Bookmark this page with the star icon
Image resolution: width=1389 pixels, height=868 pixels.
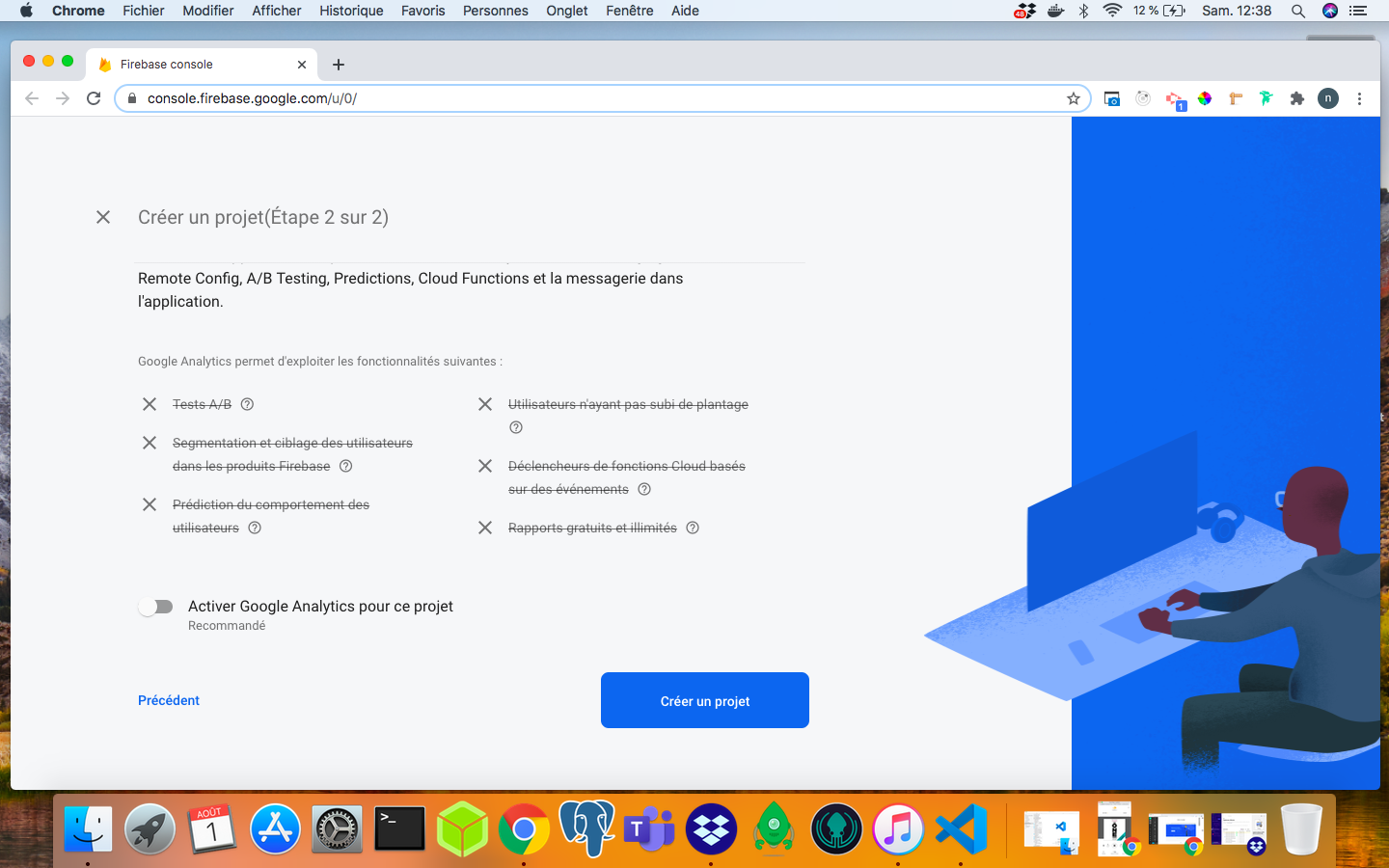tap(1074, 98)
